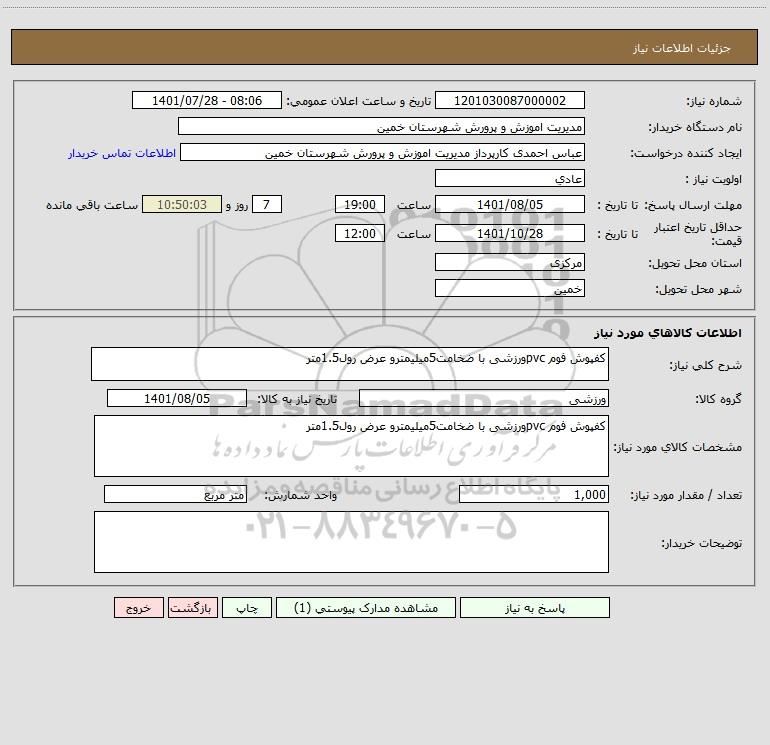The width and height of the screenshot is (770, 745).
Task: Click remaining days field showing 7
Action: click(x=267, y=204)
